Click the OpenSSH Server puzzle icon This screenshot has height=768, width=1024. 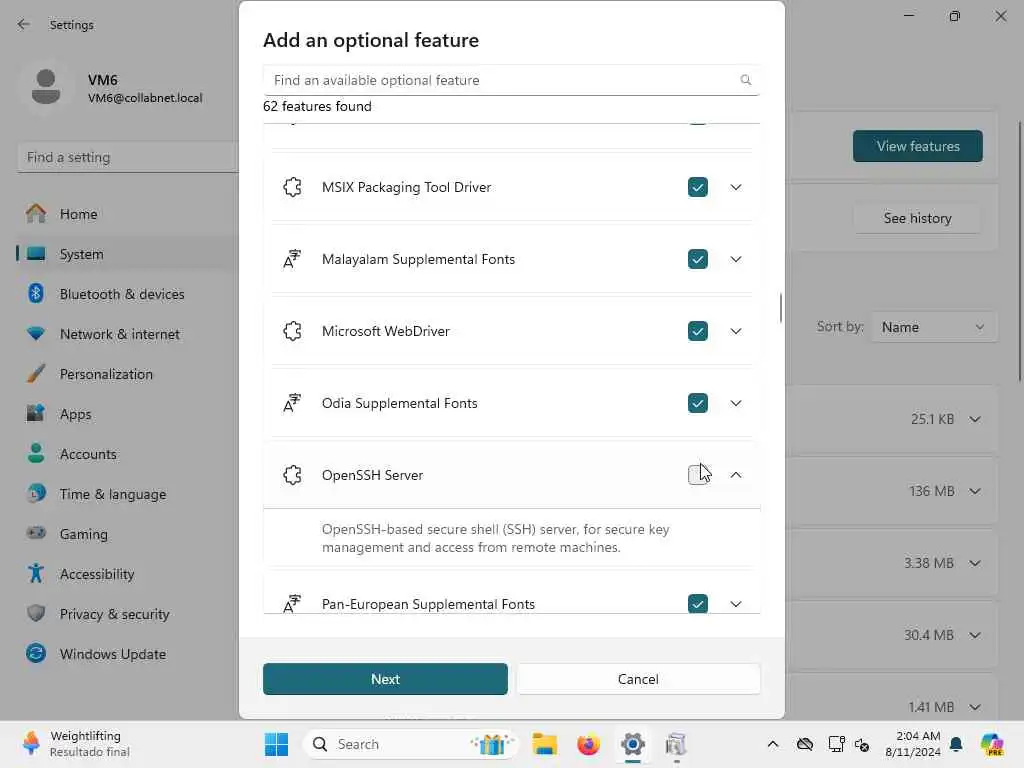tap(293, 475)
